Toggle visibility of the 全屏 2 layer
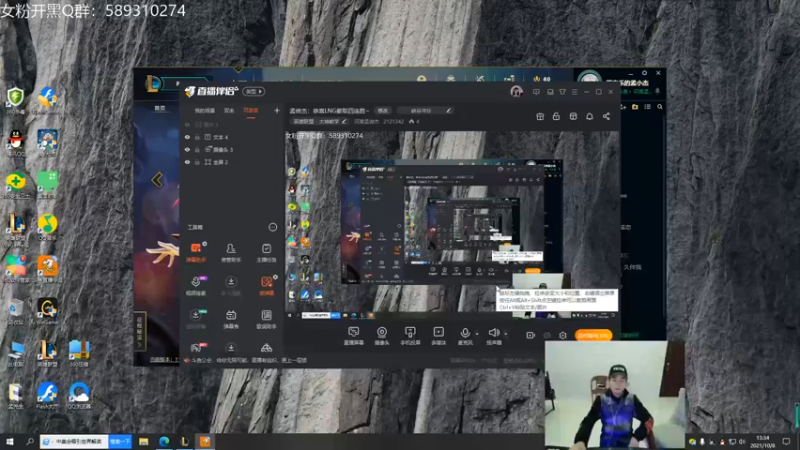 (x=187, y=162)
